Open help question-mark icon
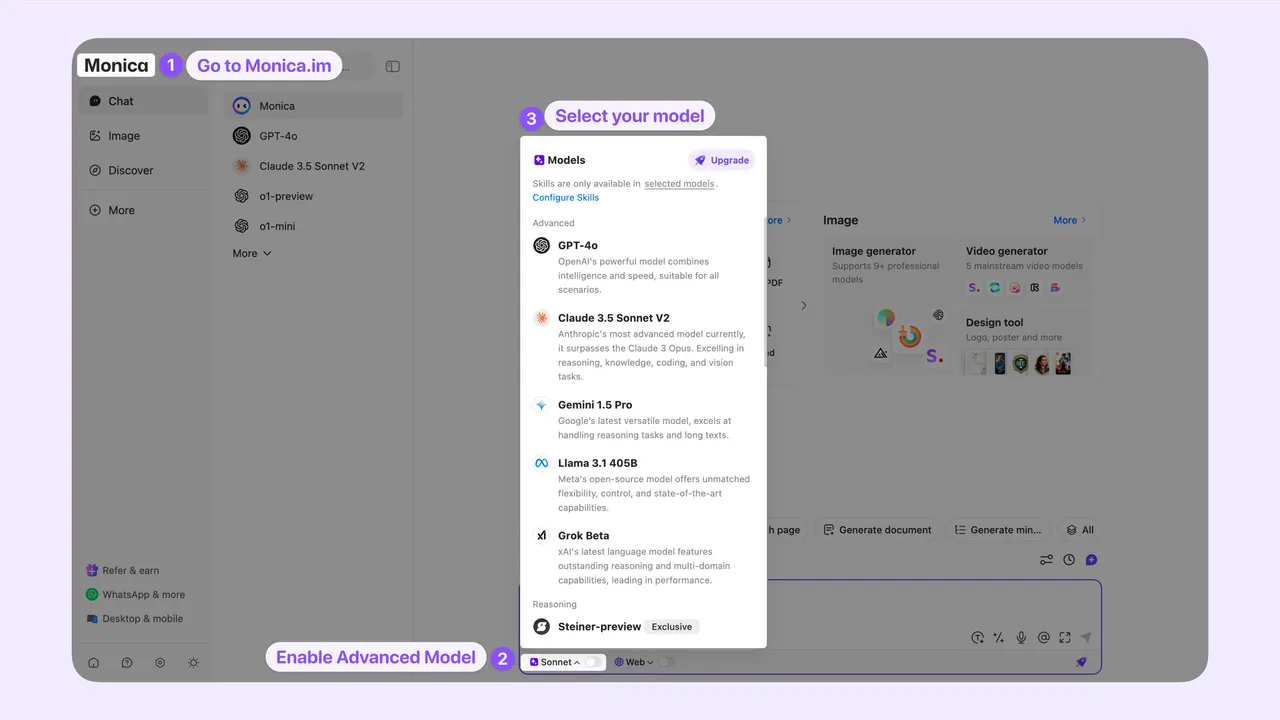 pyautogui.click(x=127, y=662)
